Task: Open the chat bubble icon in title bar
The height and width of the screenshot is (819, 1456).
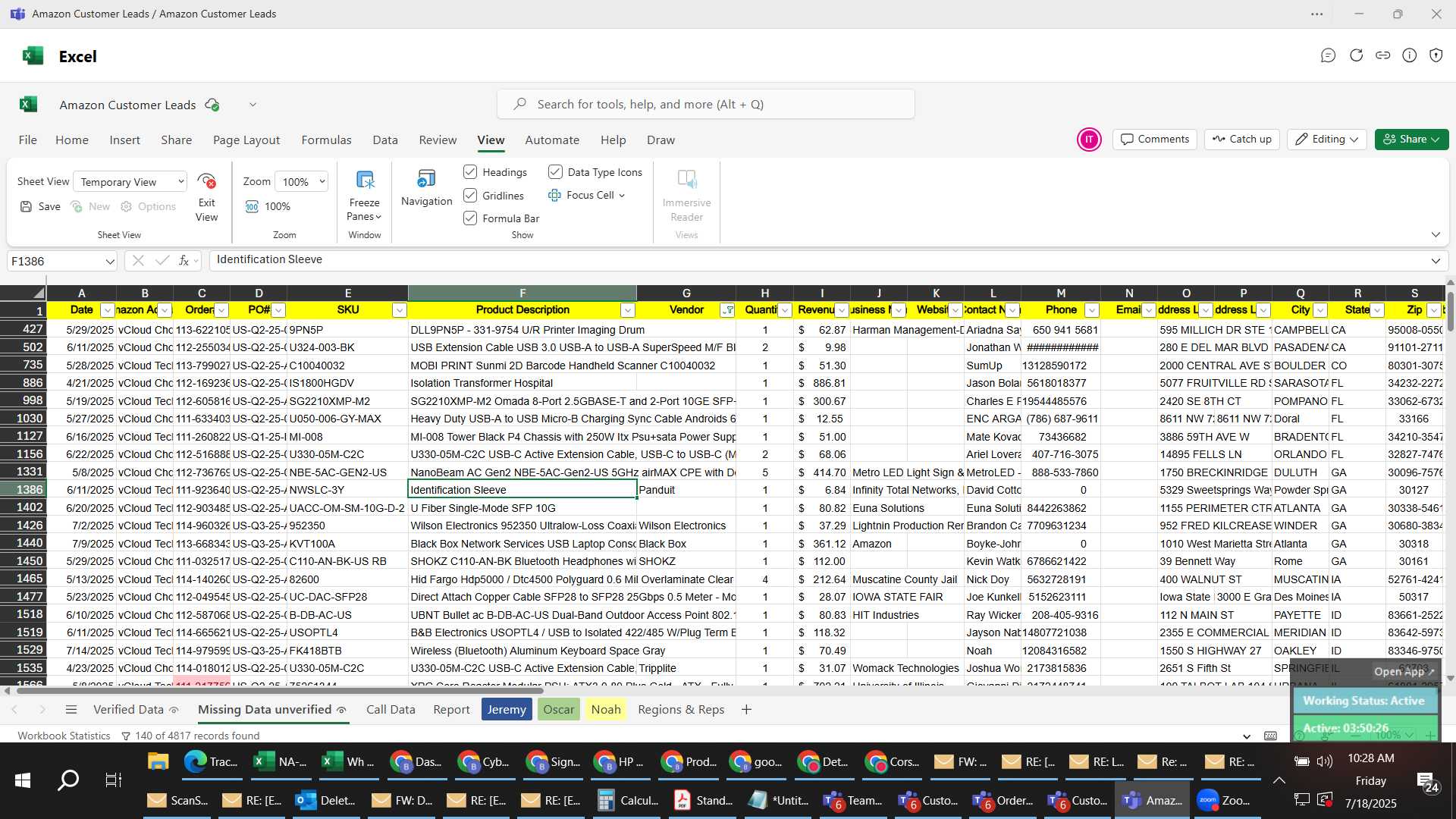Action: pos(1328,55)
